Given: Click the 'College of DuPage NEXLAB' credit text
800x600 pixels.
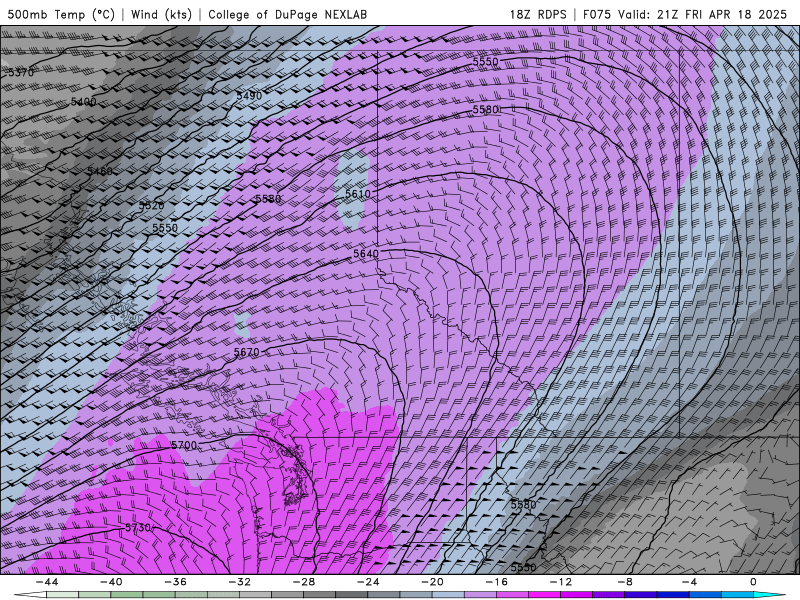Looking at the screenshot, I should 287,14.
